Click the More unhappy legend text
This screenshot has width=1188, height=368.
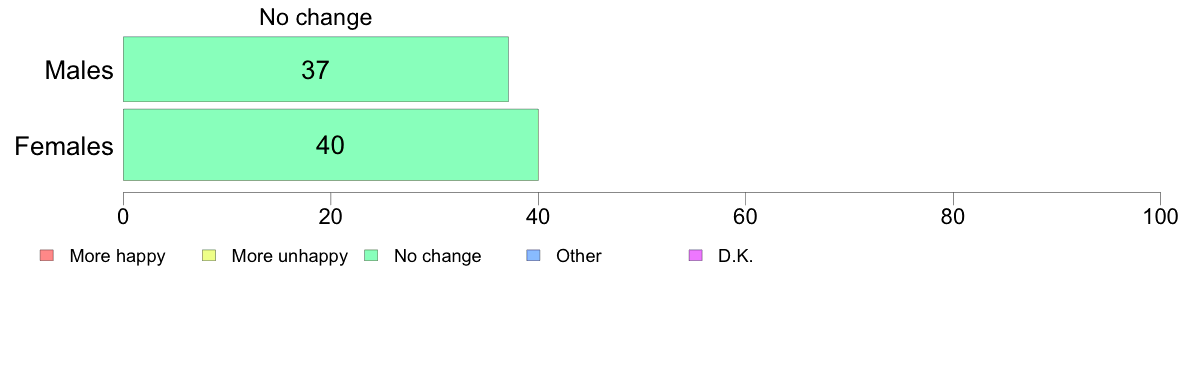[x=289, y=256]
